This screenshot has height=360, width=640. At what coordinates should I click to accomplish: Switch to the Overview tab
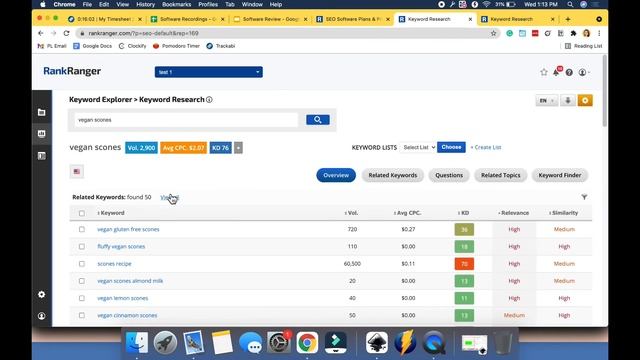coord(336,175)
